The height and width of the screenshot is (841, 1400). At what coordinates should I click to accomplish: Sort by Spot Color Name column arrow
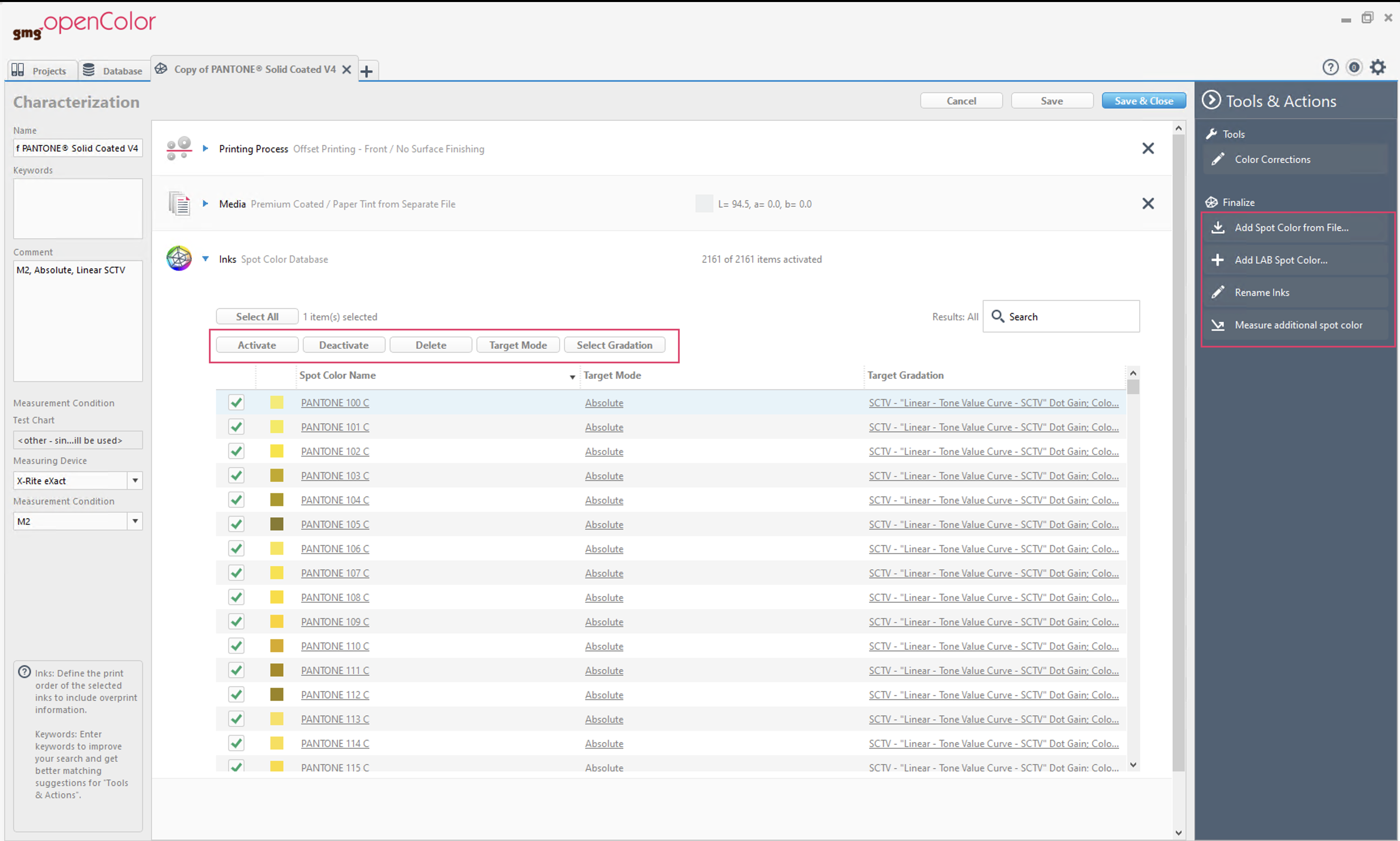[x=572, y=377]
